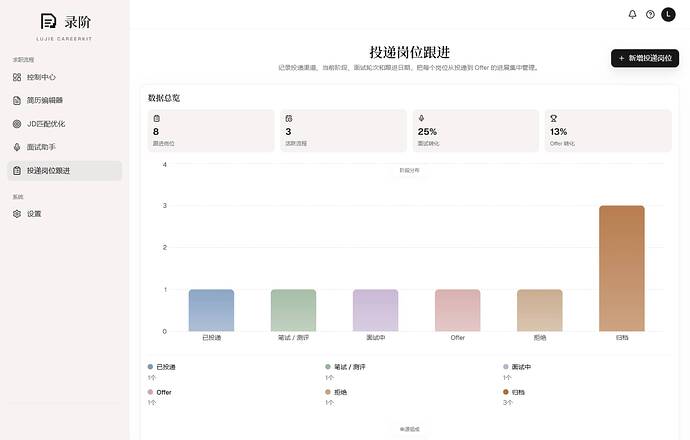
Task: Open the help question-mark icon
Action: (650, 15)
